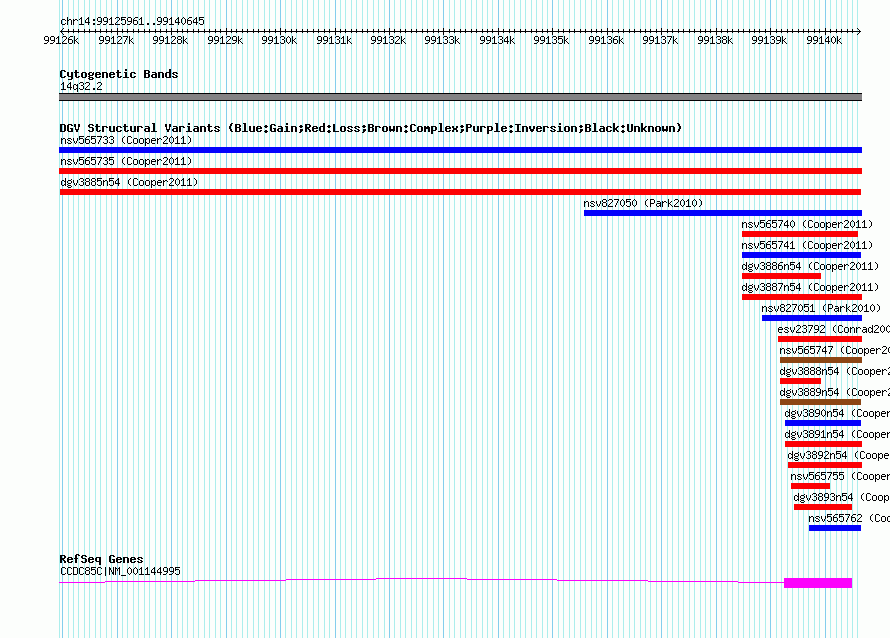Click the dgv3892n54 red bar
Screen dimensions: 890x638
pyautogui.click(x=825, y=465)
